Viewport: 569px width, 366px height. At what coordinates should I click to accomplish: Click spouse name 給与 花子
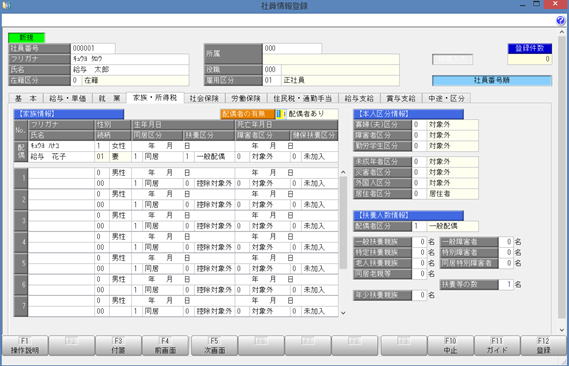[61, 157]
